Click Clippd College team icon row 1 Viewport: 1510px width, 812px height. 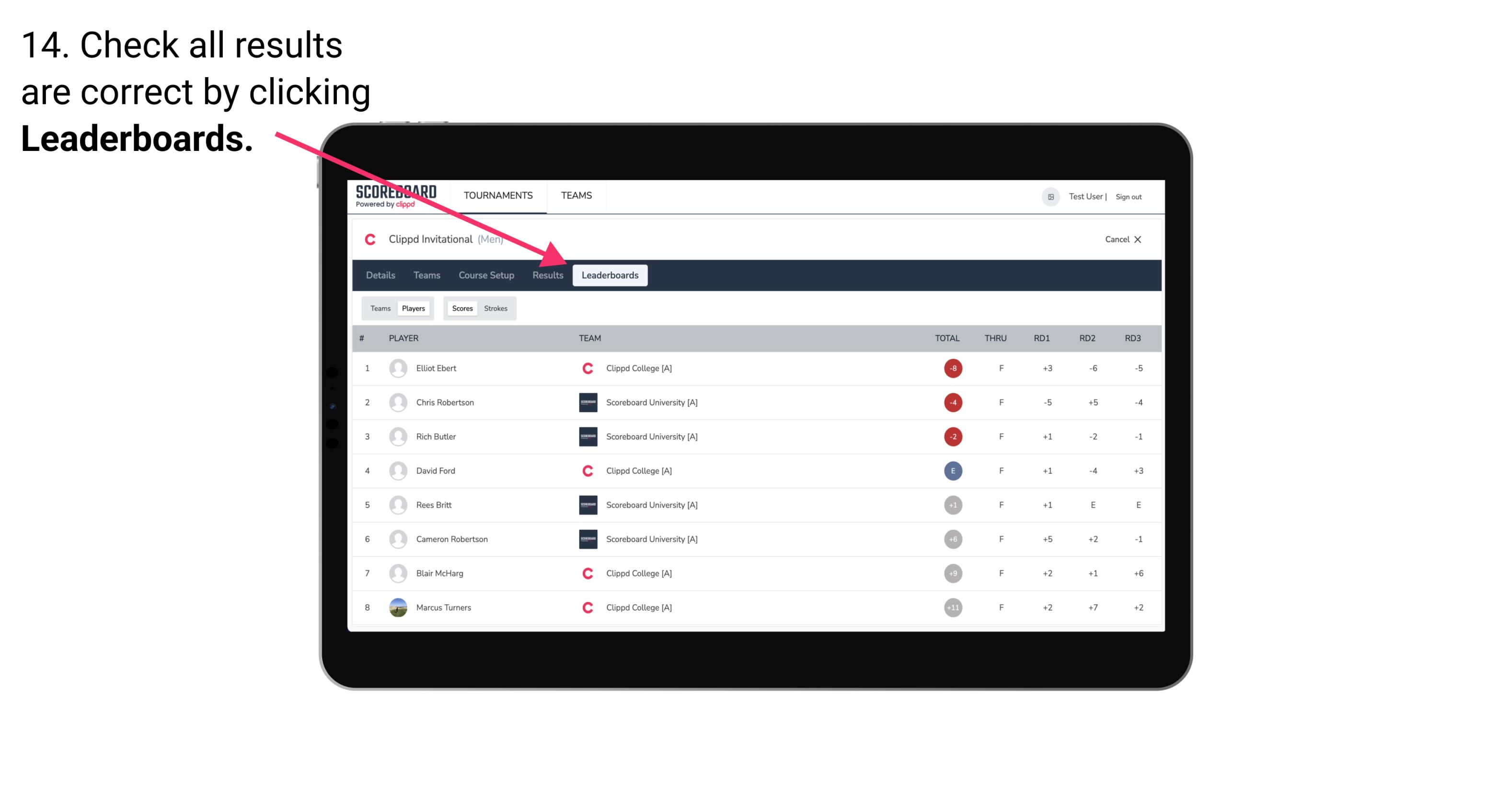(587, 368)
